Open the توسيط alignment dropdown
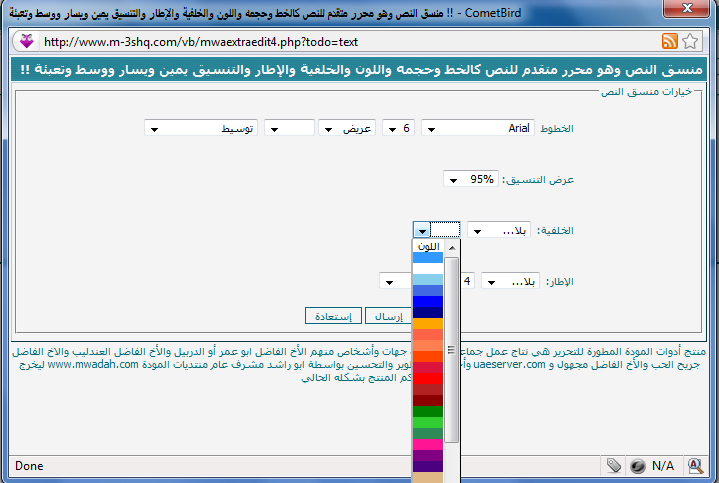Viewport: 719px width, 483px height. click(201, 128)
